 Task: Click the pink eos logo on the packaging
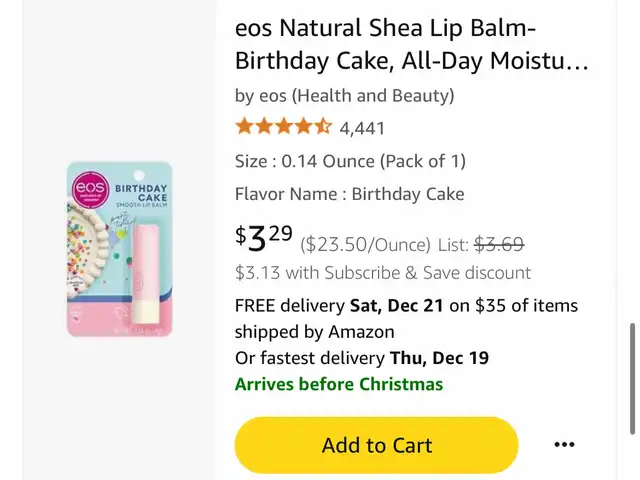[91, 191]
